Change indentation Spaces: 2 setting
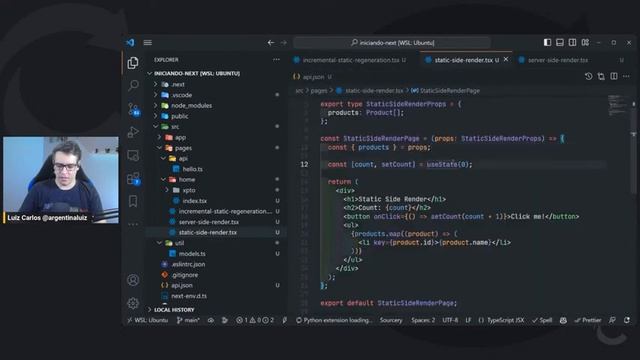The image size is (640, 360). (423, 320)
